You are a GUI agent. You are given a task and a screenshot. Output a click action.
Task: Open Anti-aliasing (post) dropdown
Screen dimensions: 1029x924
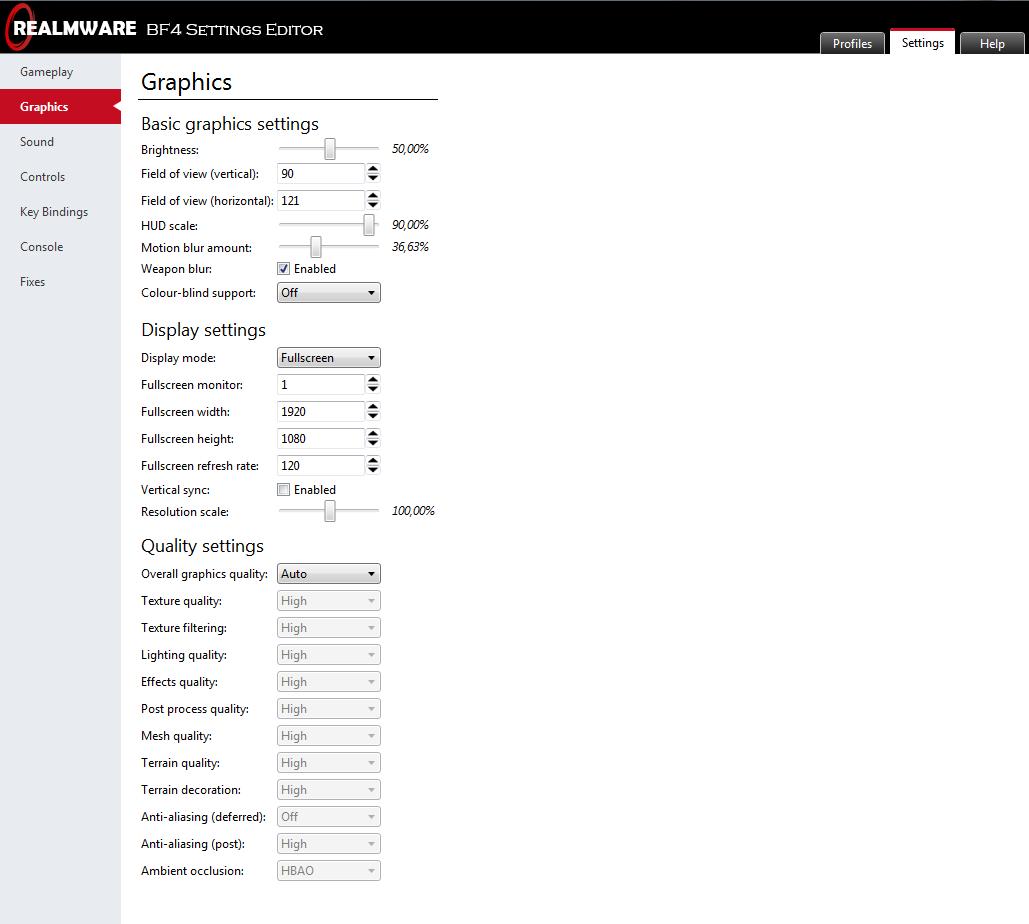click(328, 843)
